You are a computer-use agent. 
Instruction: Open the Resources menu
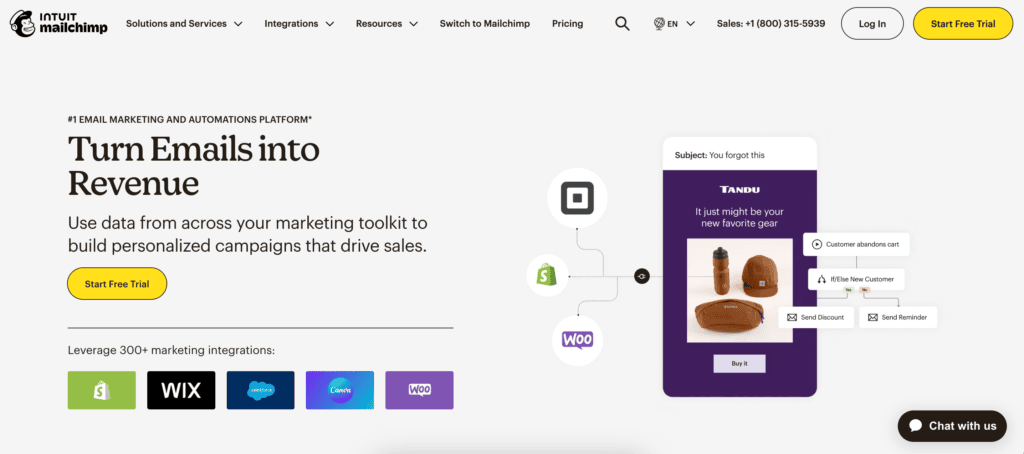[x=387, y=24]
